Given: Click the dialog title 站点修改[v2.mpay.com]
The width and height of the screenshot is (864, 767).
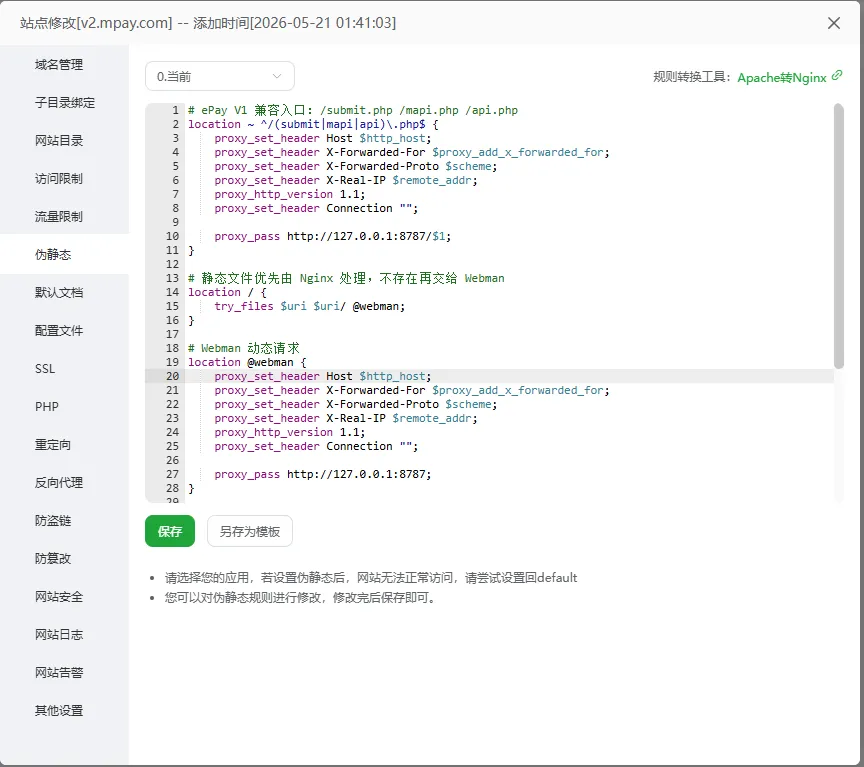Looking at the screenshot, I should (x=96, y=23).
